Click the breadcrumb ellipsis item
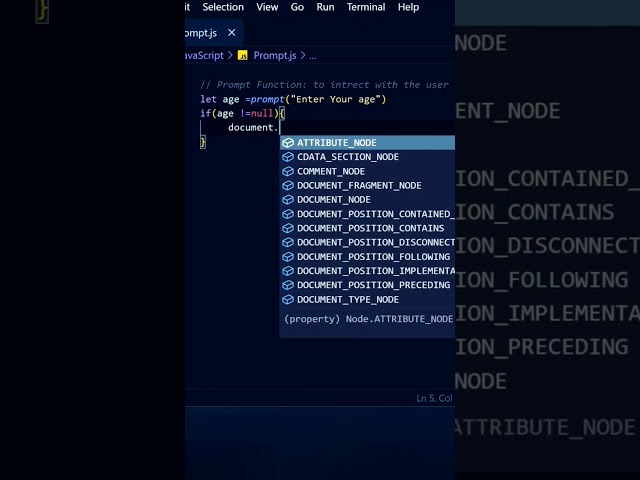The height and width of the screenshot is (480, 640). click(313, 56)
